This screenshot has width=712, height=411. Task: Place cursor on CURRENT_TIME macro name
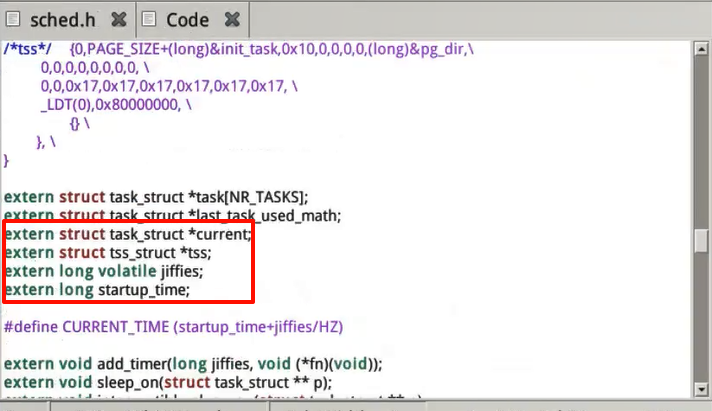pyautogui.click(x=112, y=328)
